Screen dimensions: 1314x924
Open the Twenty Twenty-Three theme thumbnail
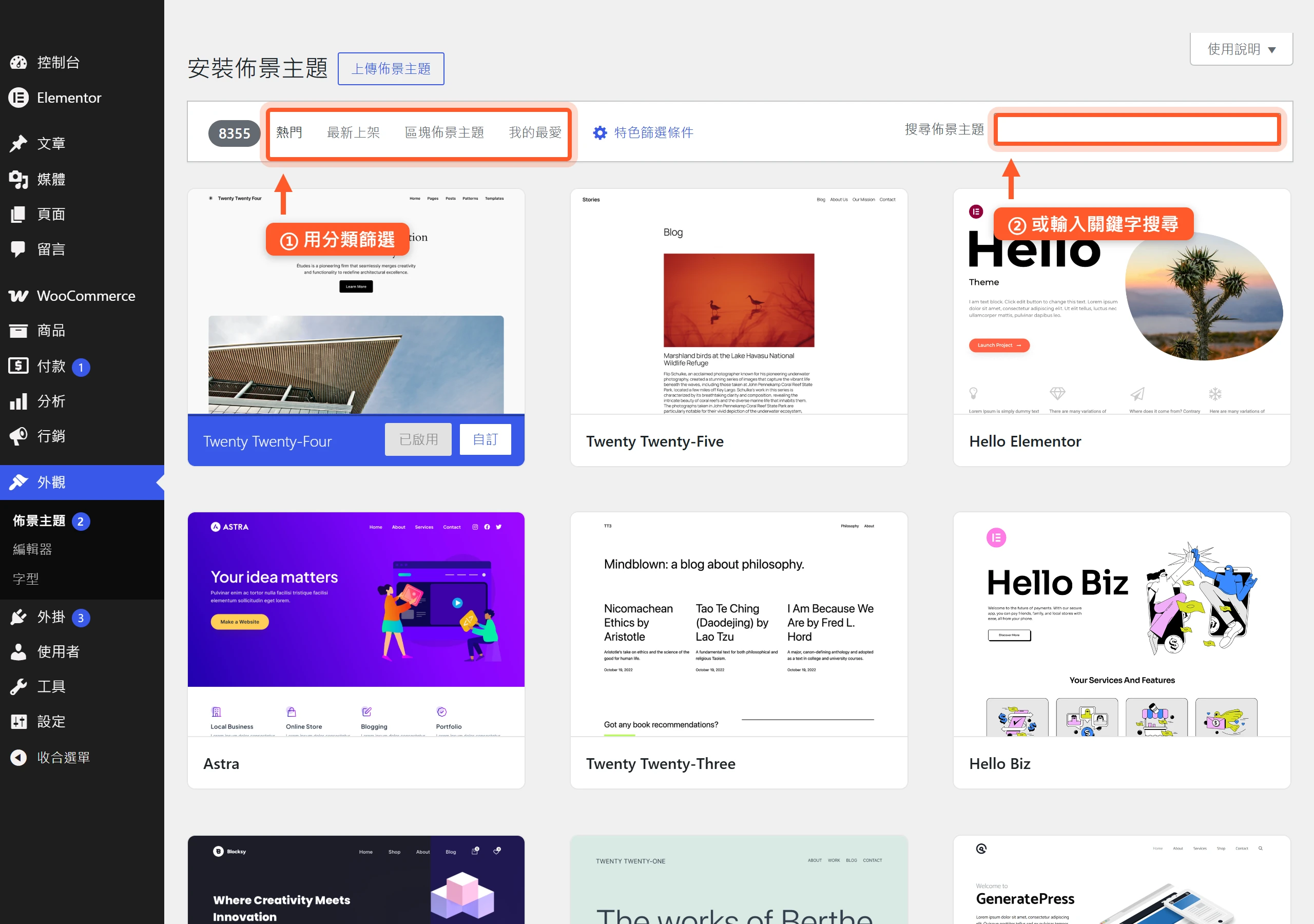coord(739,625)
